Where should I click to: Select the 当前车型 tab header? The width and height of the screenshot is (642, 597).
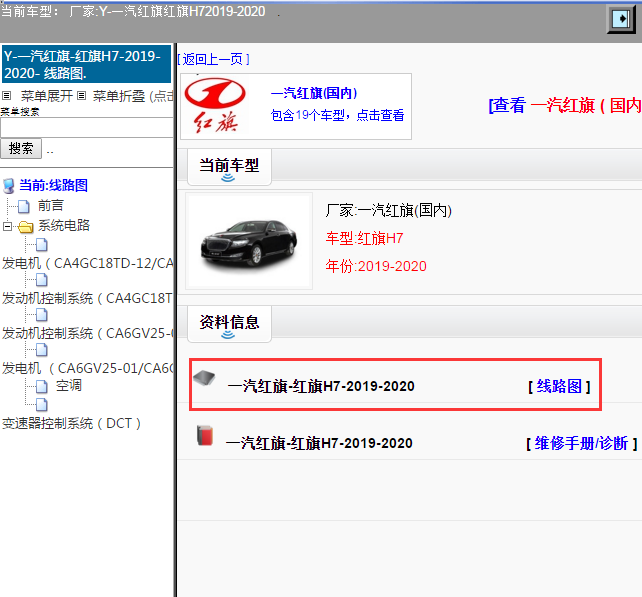pos(229,167)
